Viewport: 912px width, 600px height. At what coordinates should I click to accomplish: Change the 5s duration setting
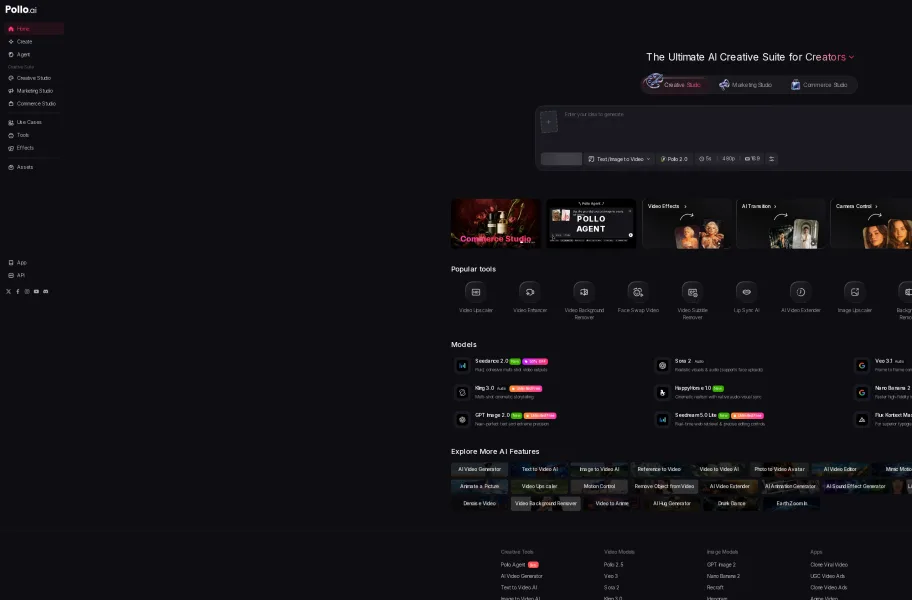(x=705, y=159)
